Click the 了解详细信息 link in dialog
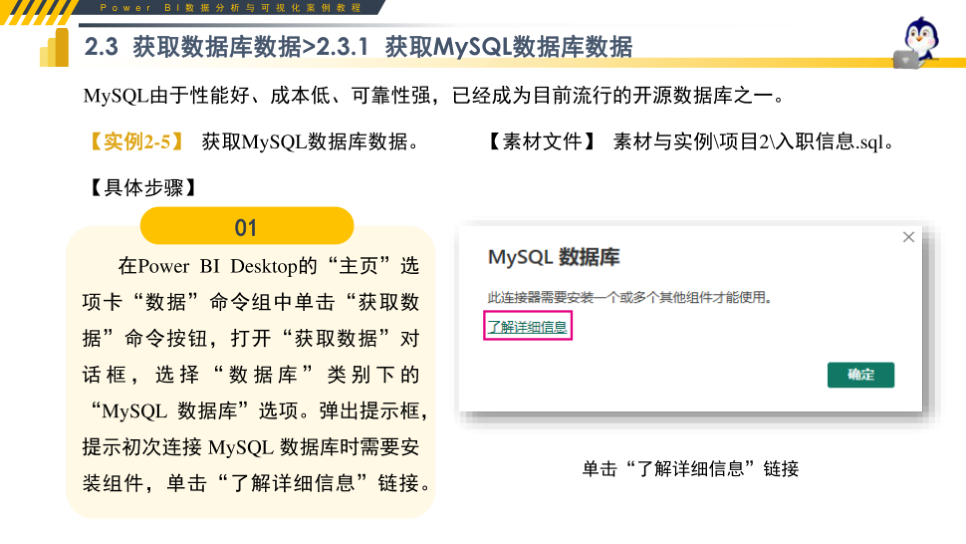 [527, 327]
